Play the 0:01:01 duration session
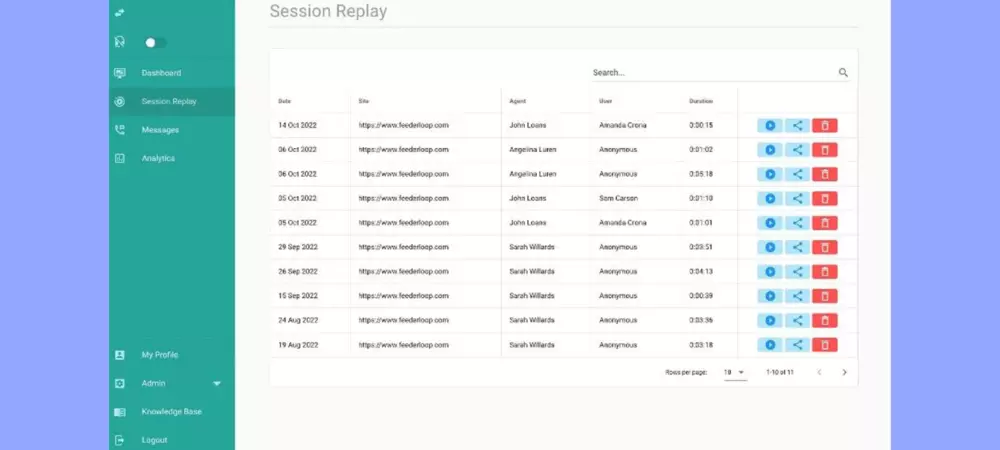Viewport: 1000px width, 450px height. tap(770, 223)
